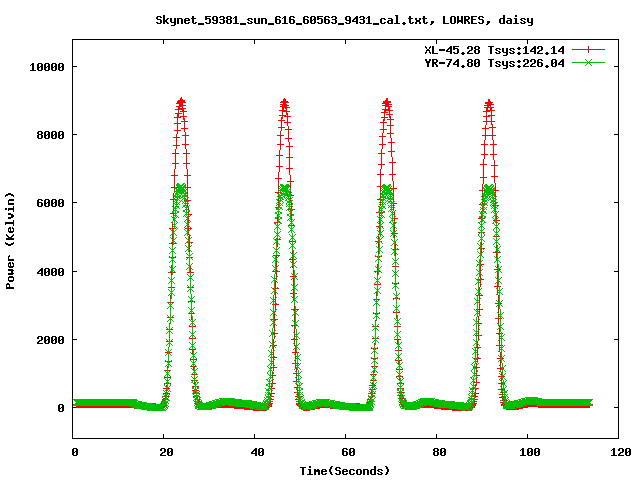Click y-axis tick label 6000
The height and width of the screenshot is (480, 640).
[51, 203]
